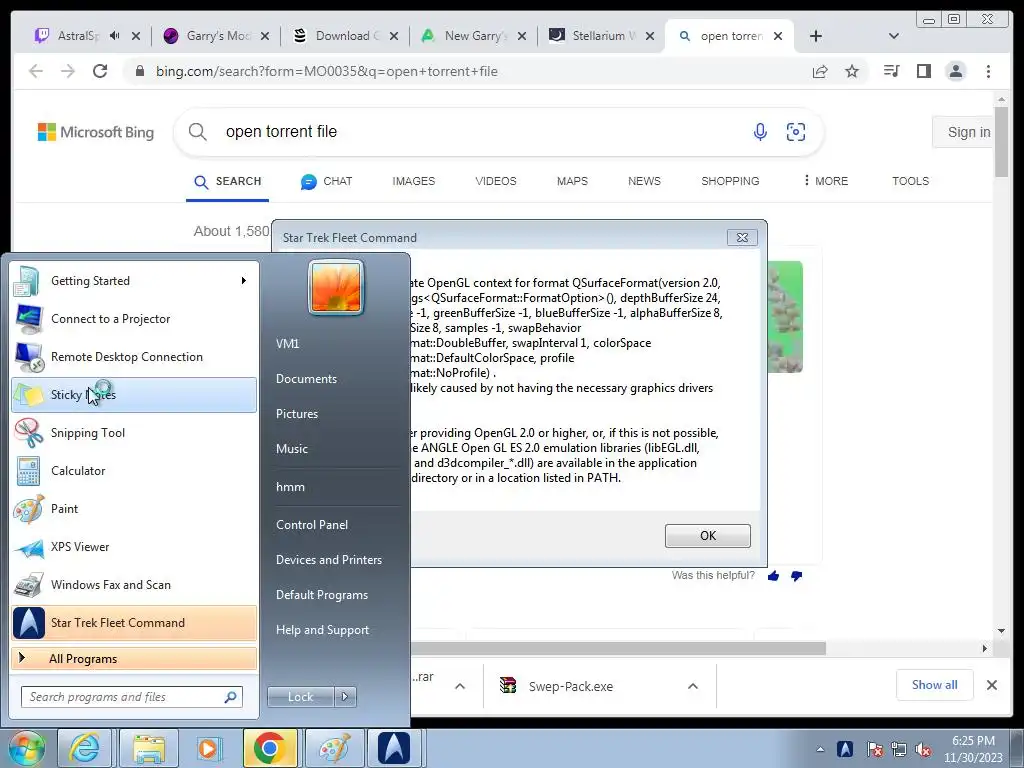Open the Bing MORE menu
The height and width of the screenshot is (768, 1024).
[x=825, y=181]
